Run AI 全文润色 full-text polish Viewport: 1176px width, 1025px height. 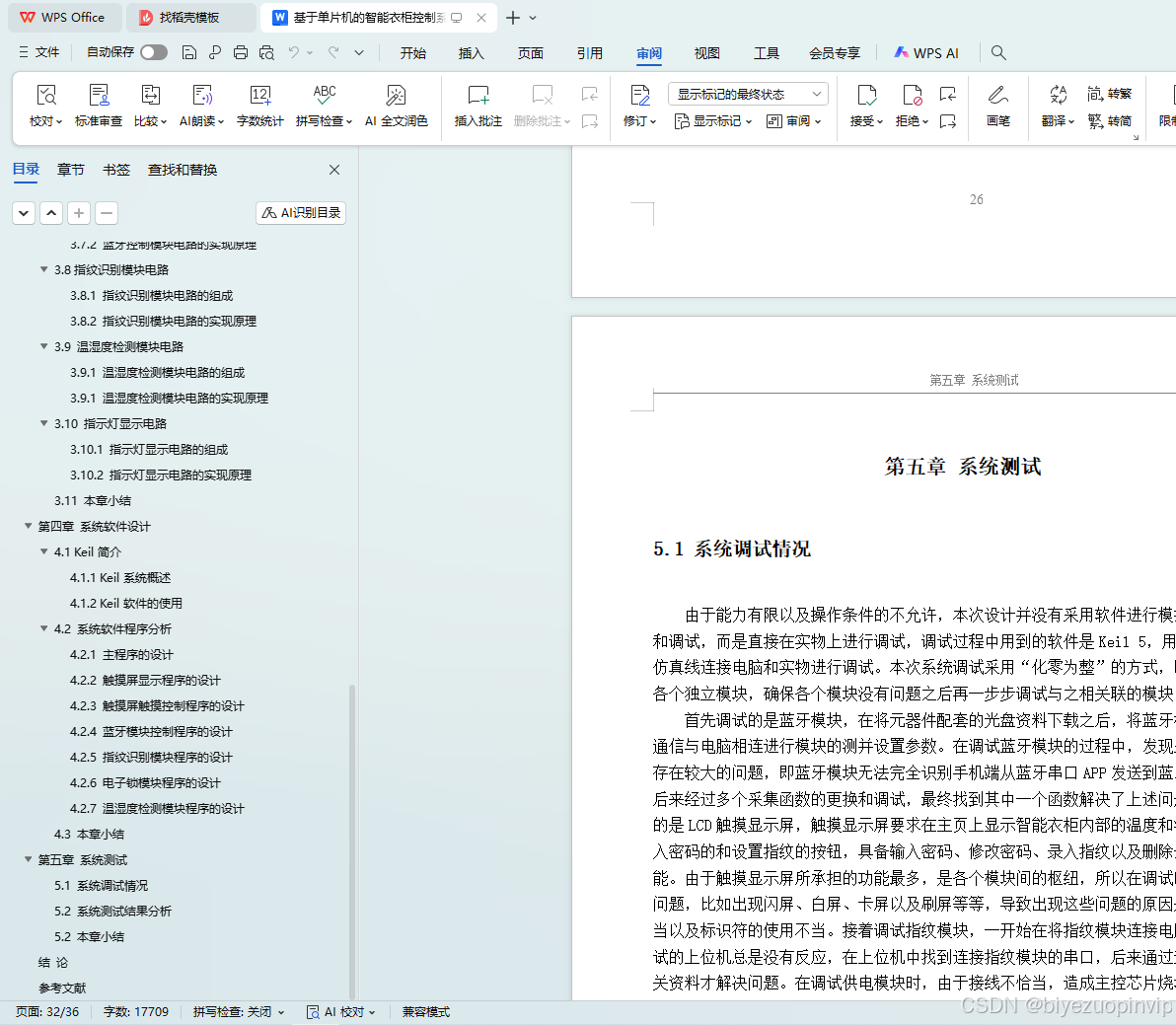click(396, 105)
